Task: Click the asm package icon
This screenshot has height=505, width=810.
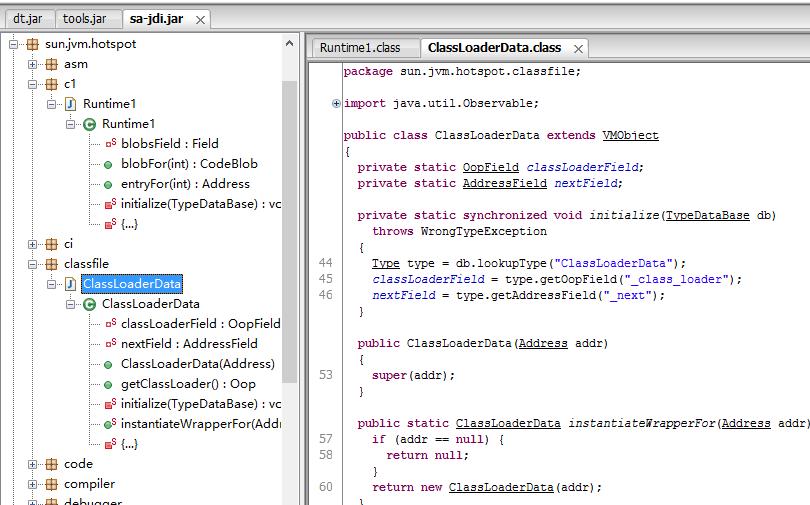Action: (51, 65)
